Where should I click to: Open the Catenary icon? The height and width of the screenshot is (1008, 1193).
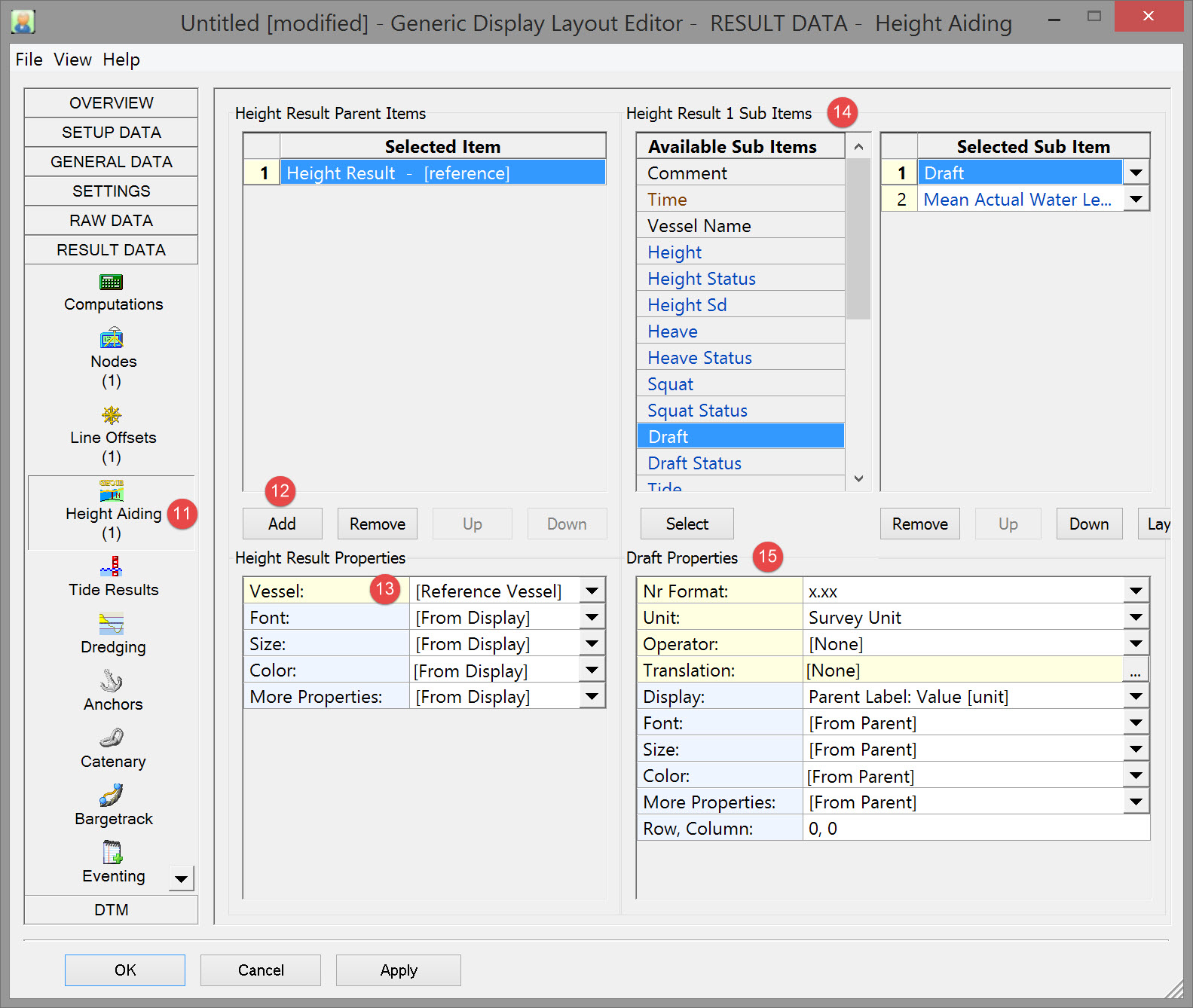point(112,738)
